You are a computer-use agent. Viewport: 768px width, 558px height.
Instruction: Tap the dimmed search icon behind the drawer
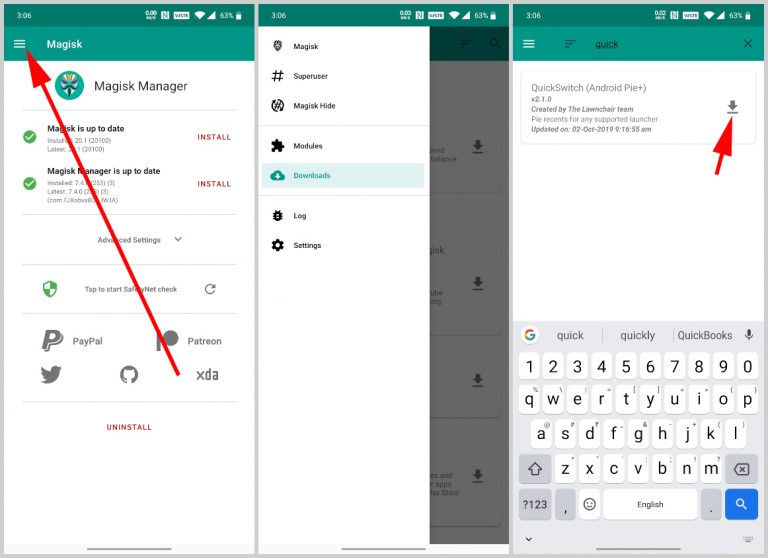click(x=496, y=44)
